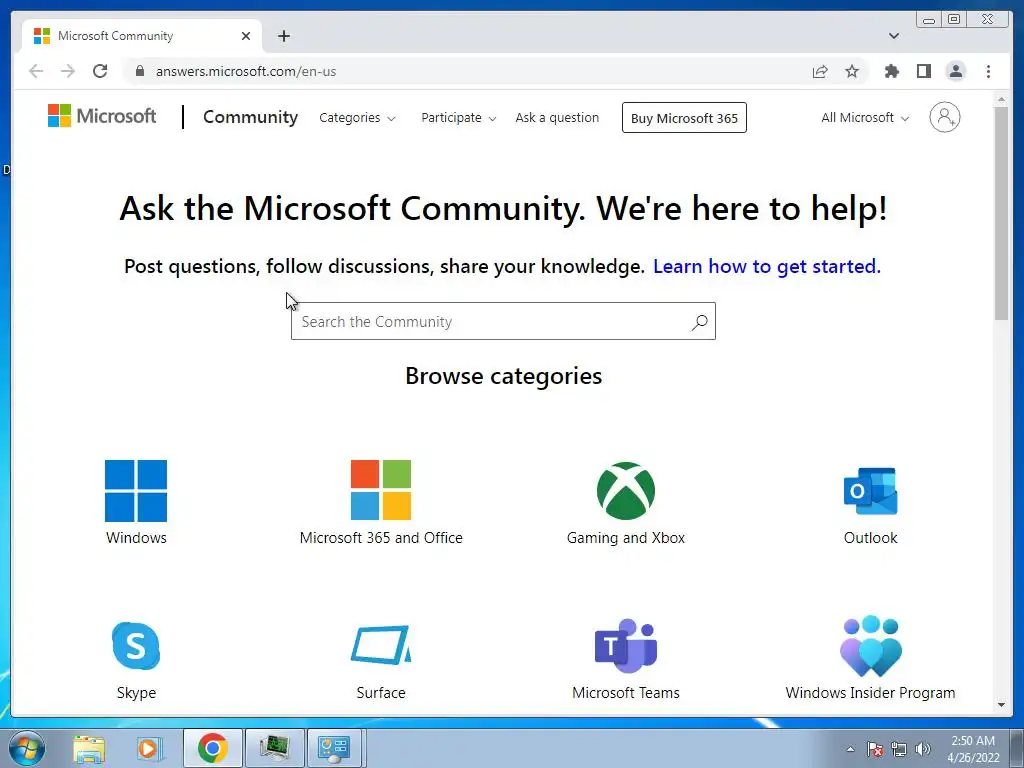Screen dimensions: 1024x768
Task: Open the Windows category icon
Action: (x=136, y=490)
